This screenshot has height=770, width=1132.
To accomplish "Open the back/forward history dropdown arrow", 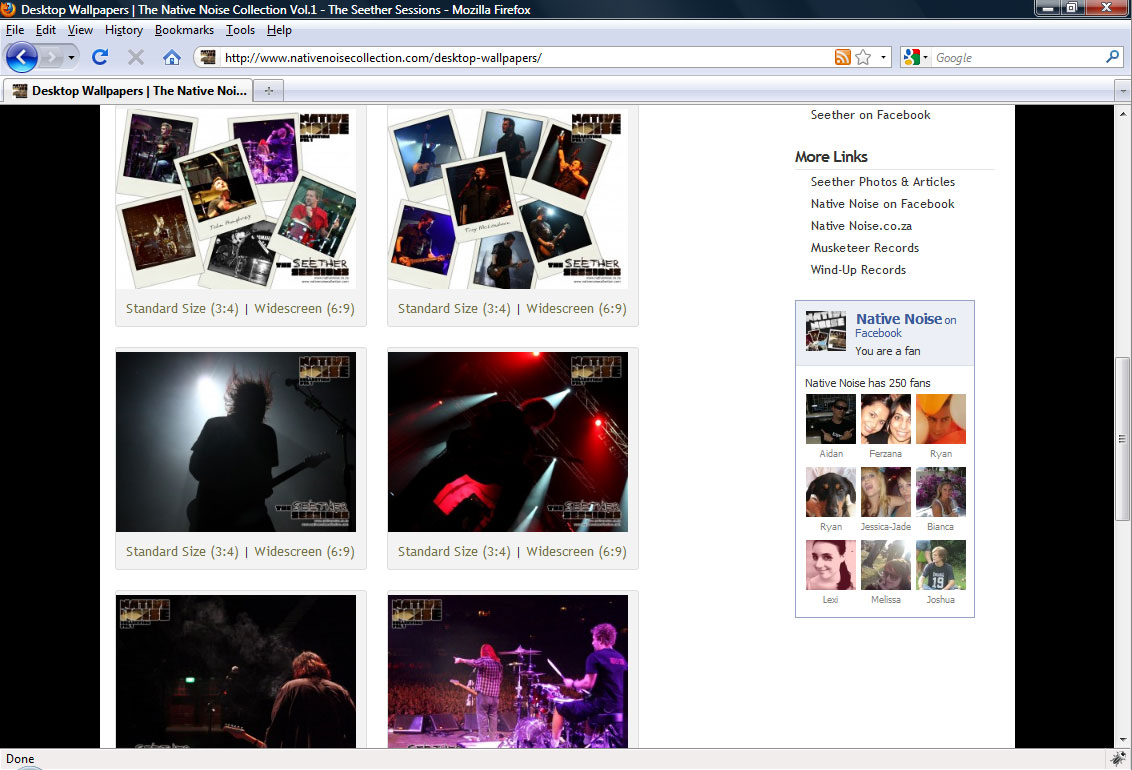I will click(x=71, y=58).
